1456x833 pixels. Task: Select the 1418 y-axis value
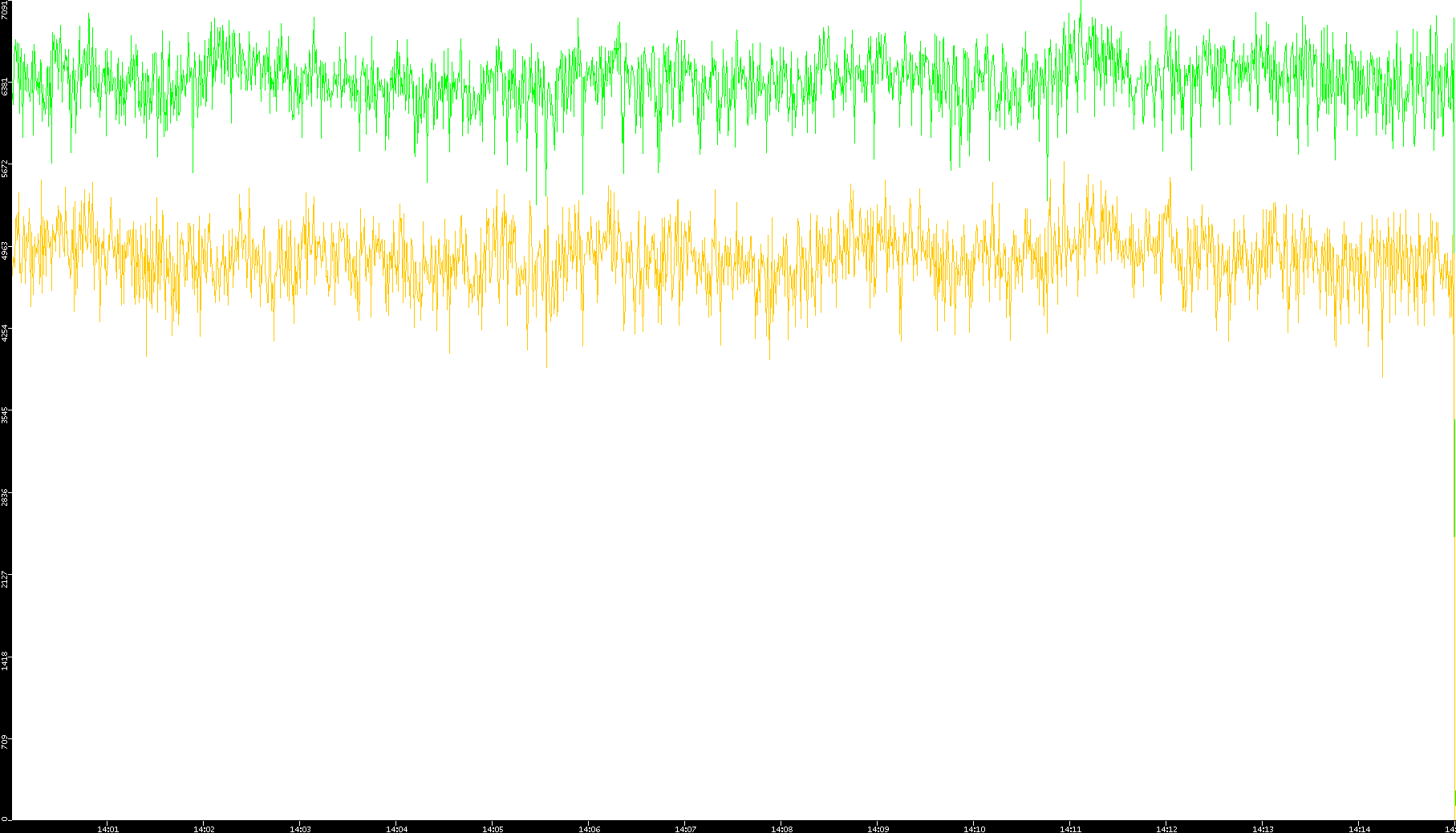click(6, 661)
